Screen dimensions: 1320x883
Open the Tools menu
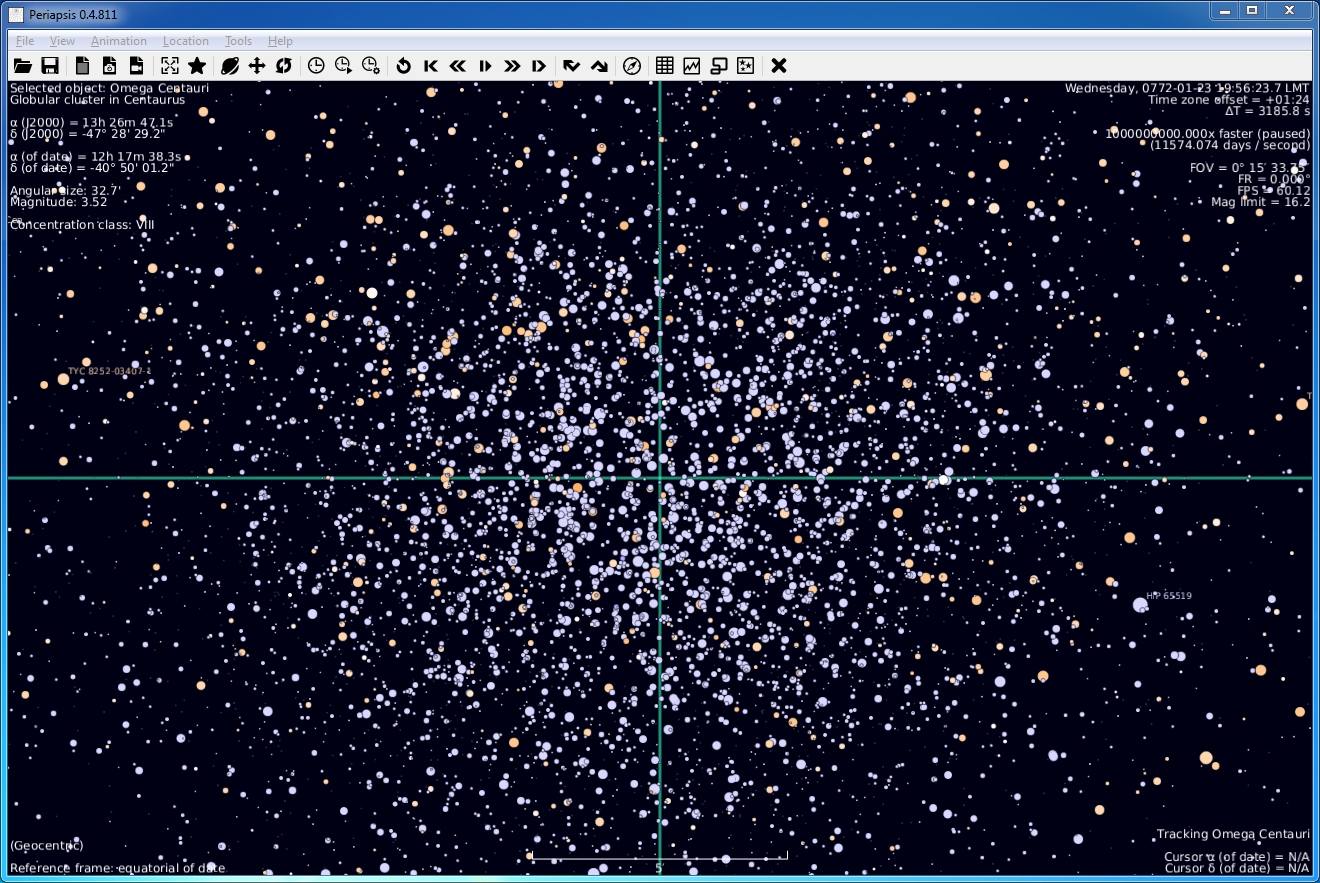(x=238, y=41)
